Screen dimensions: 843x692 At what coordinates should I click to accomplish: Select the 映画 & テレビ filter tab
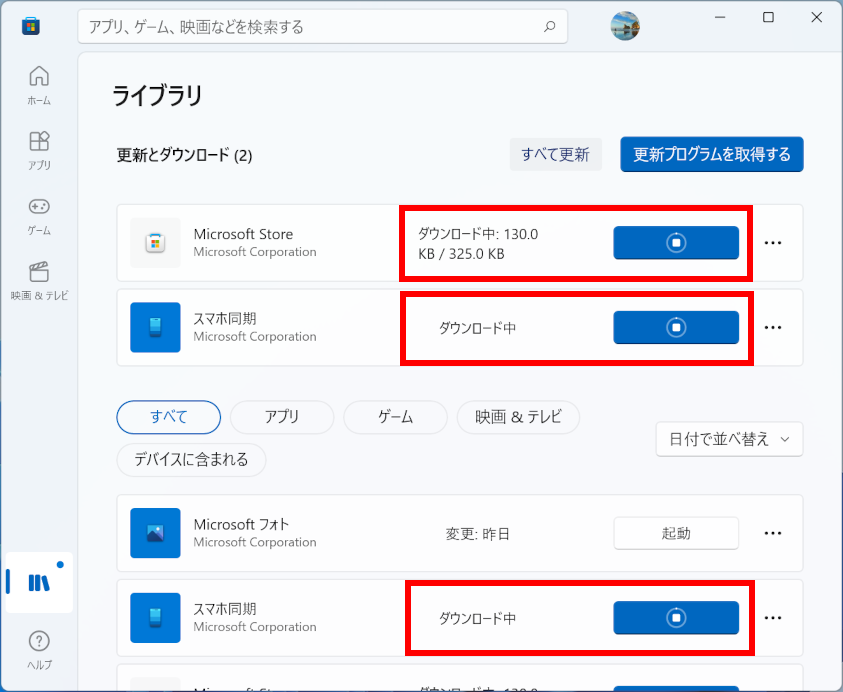(x=518, y=417)
